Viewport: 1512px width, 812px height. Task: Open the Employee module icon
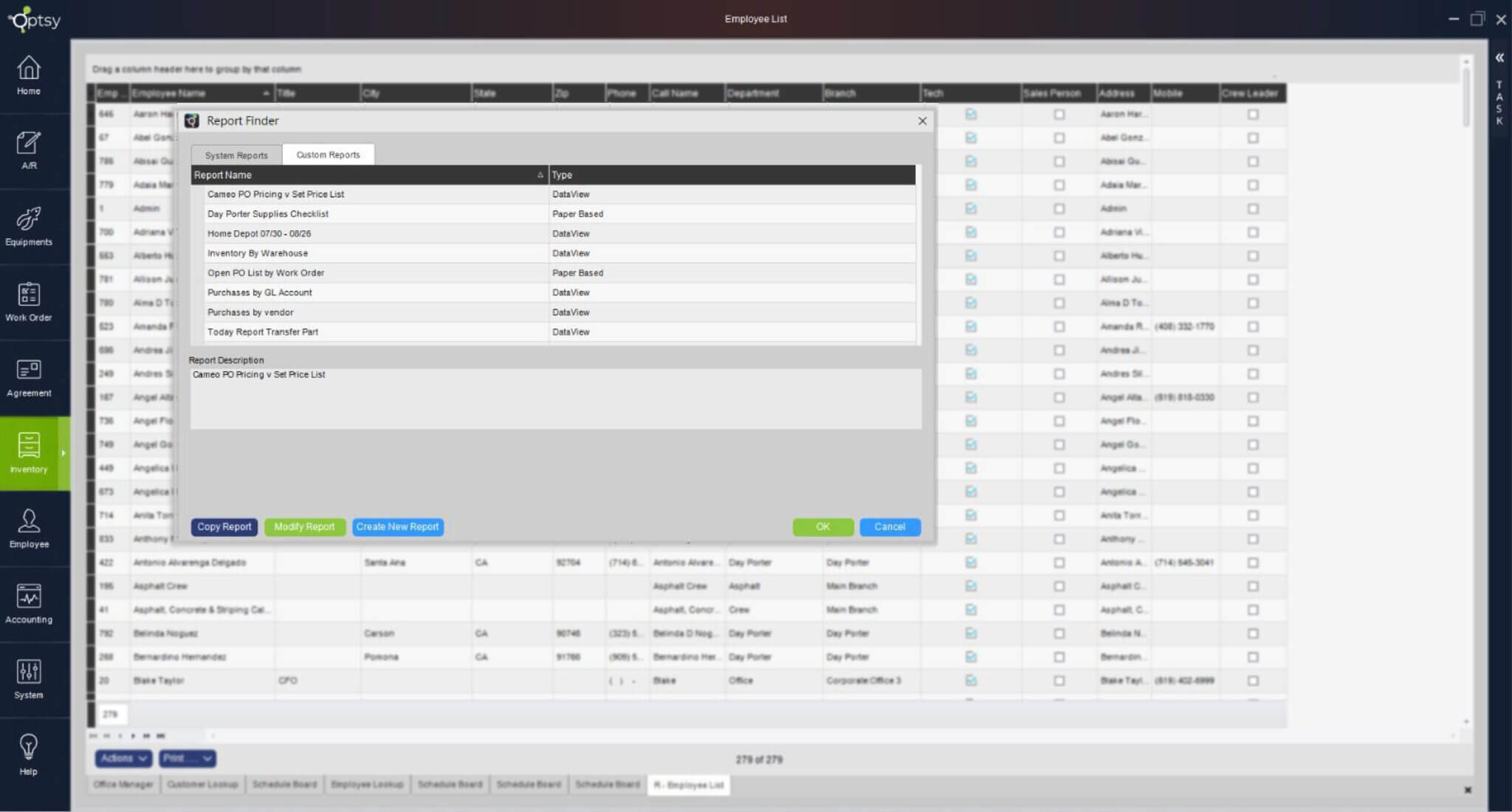[x=29, y=528]
